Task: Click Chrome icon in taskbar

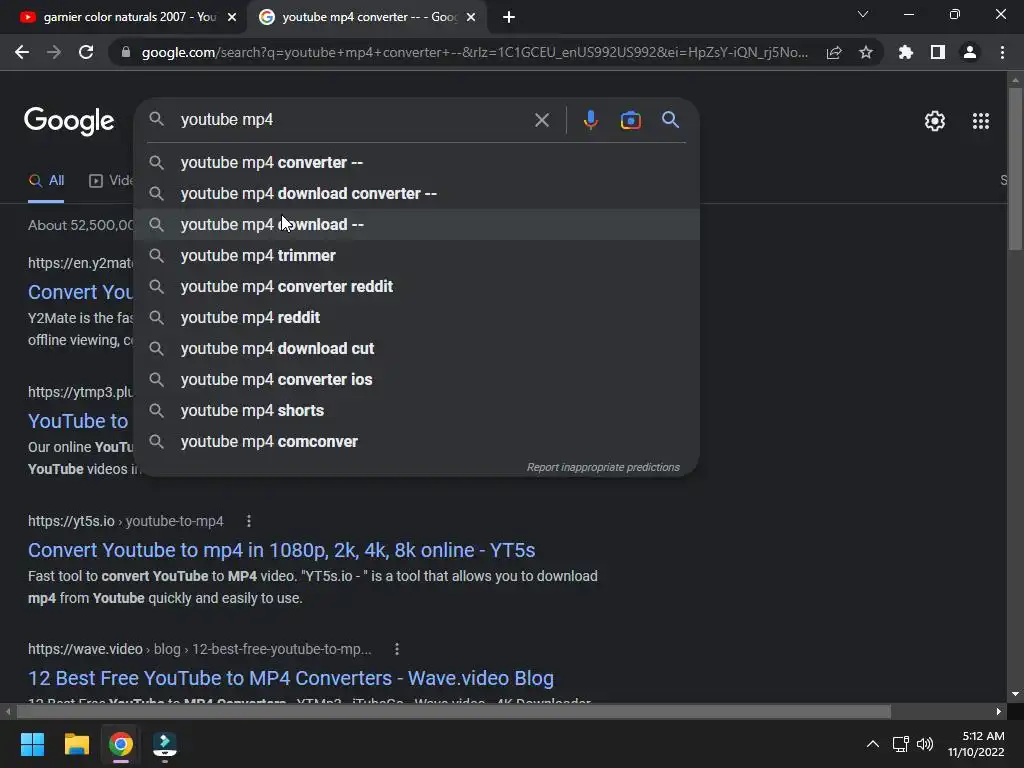Action: tap(121, 744)
